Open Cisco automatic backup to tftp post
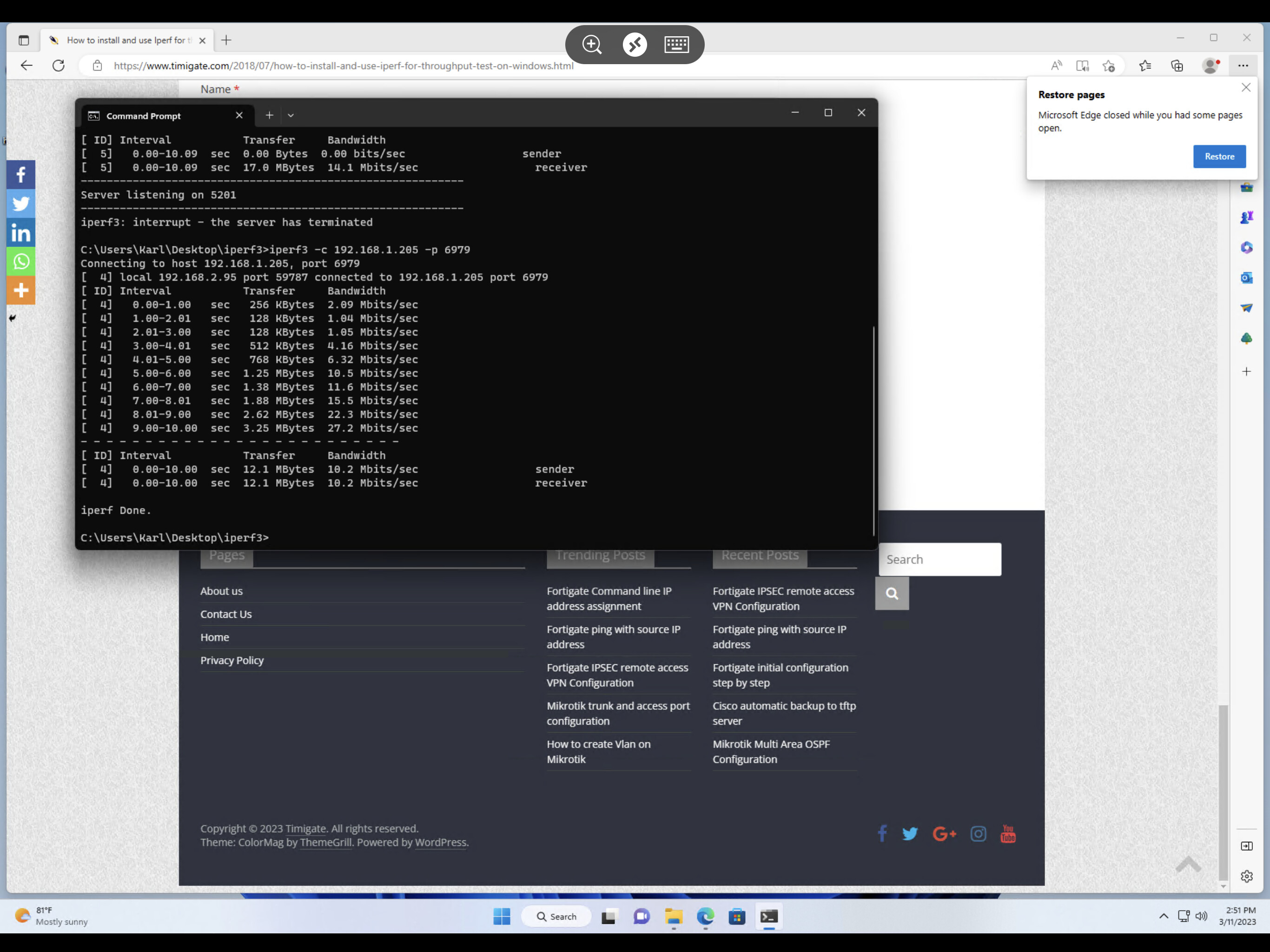This screenshot has height=952, width=1270. click(784, 713)
